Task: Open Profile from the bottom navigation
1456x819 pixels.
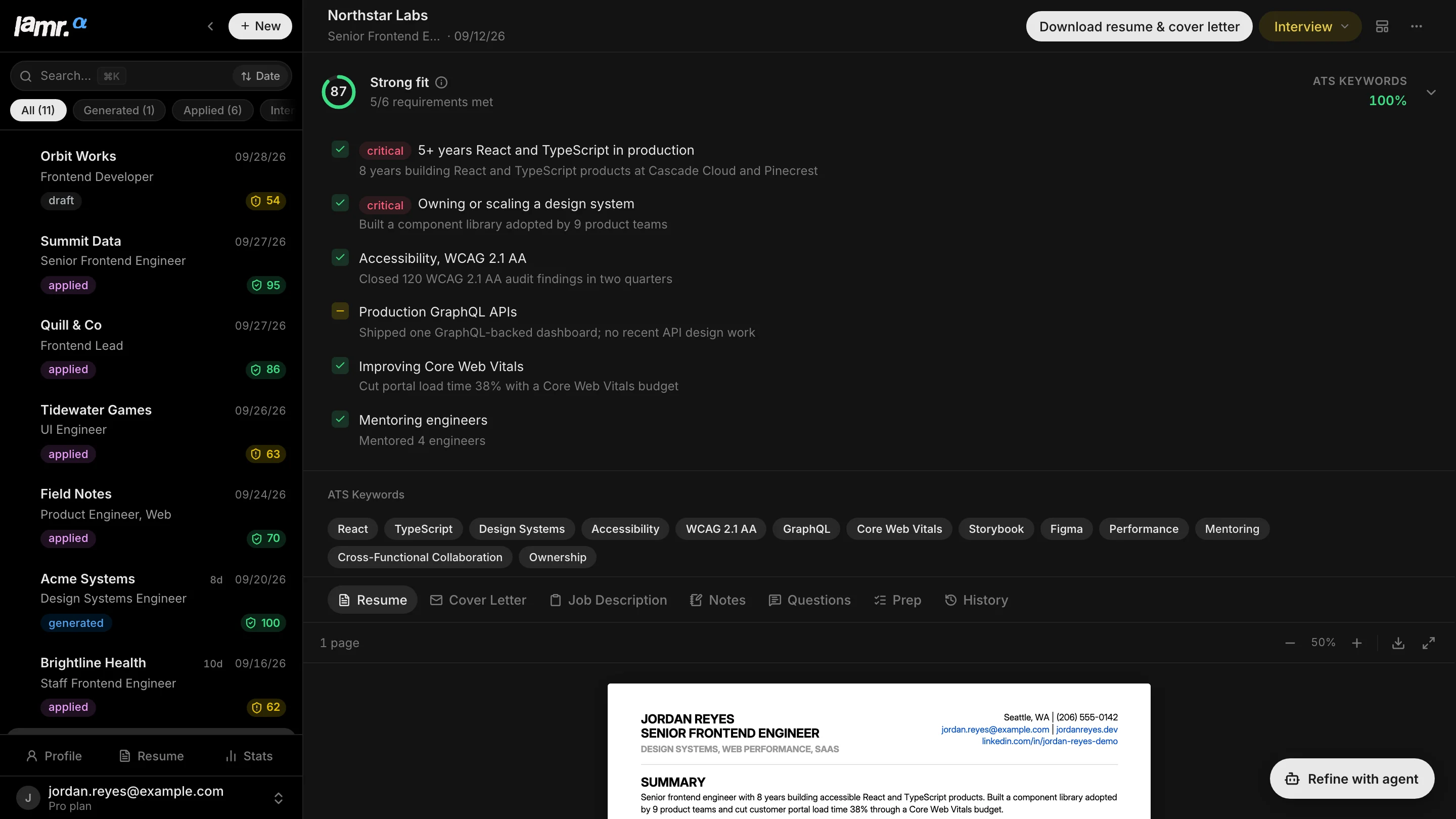Action: [x=54, y=756]
